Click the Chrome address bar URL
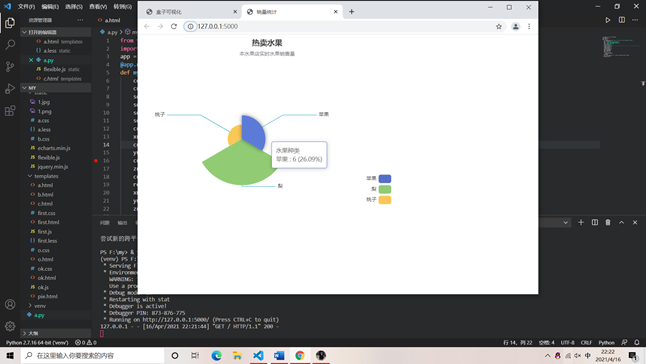646x364 pixels. [218, 26]
